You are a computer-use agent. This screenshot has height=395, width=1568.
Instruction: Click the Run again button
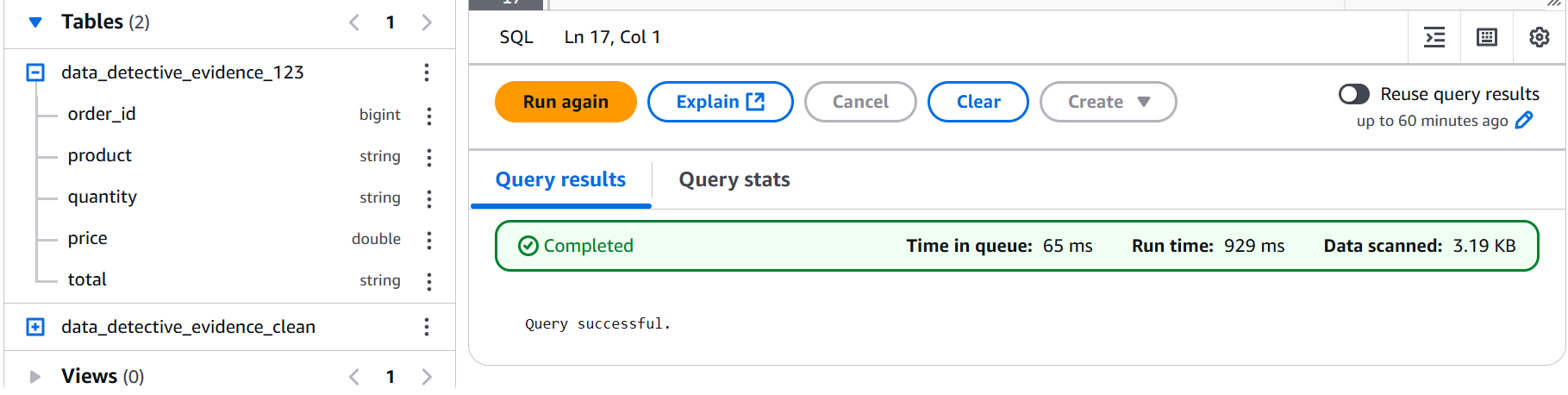[x=565, y=102]
